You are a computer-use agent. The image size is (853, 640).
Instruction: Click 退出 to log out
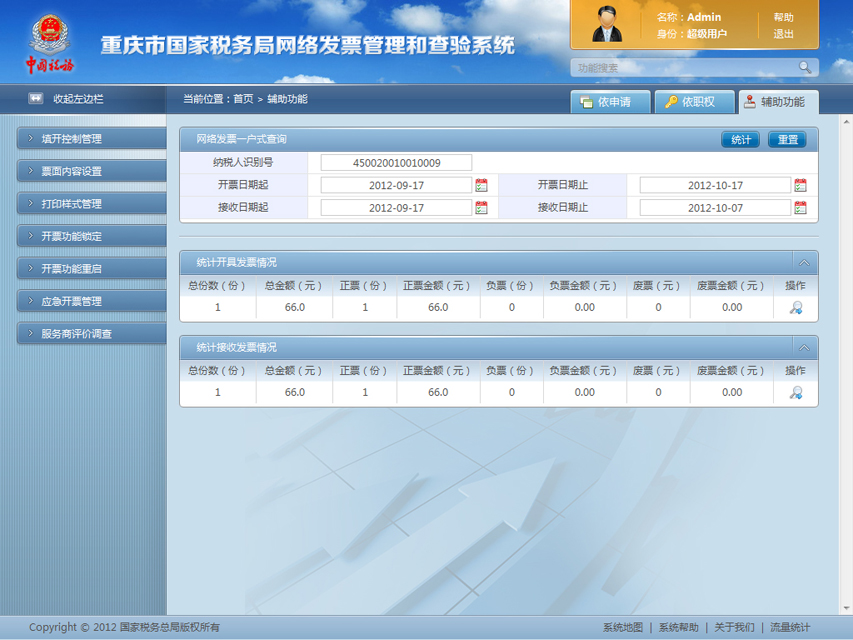coord(783,34)
